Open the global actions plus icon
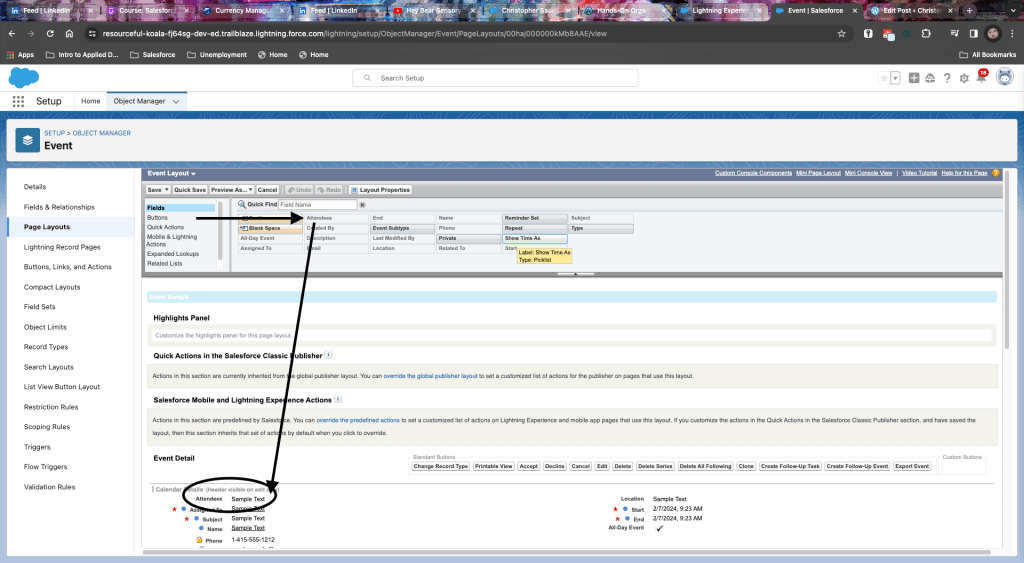This screenshot has width=1024, height=563. [914, 78]
